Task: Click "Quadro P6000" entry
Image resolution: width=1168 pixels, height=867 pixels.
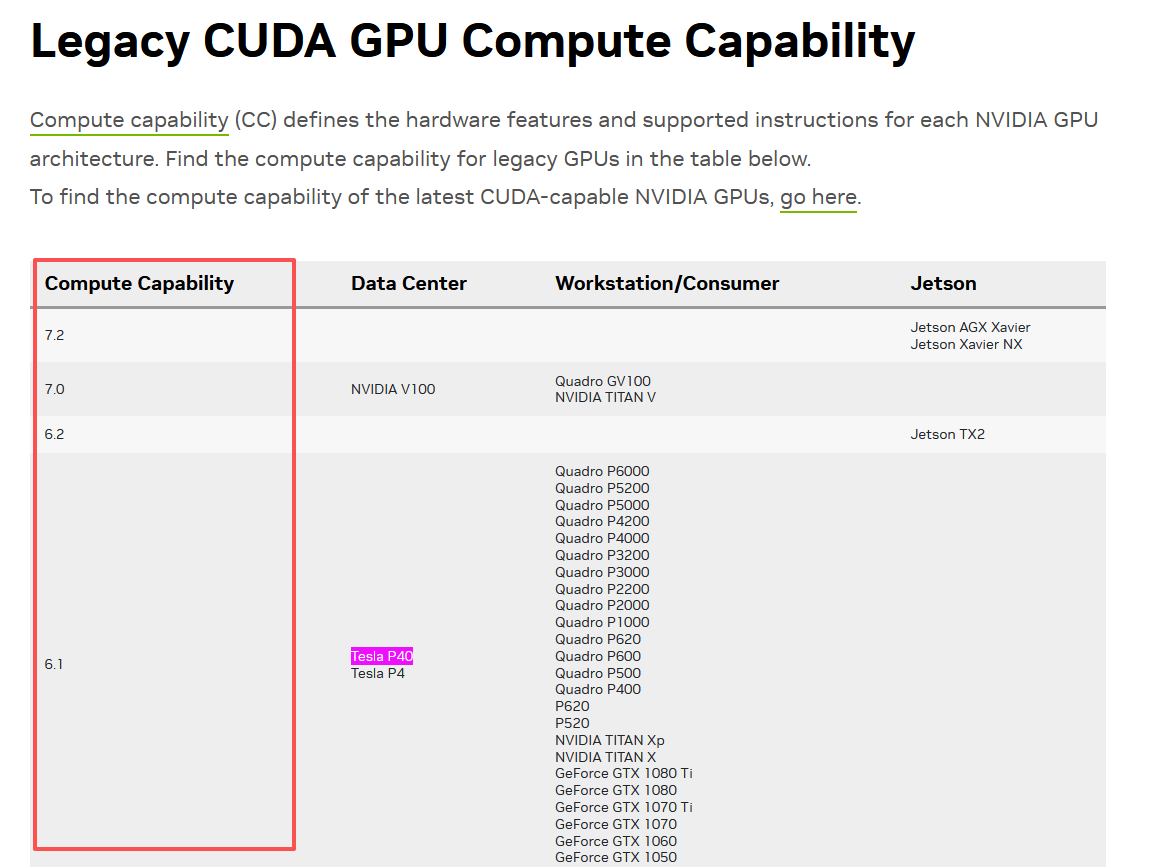Action: click(x=602, y=471)
